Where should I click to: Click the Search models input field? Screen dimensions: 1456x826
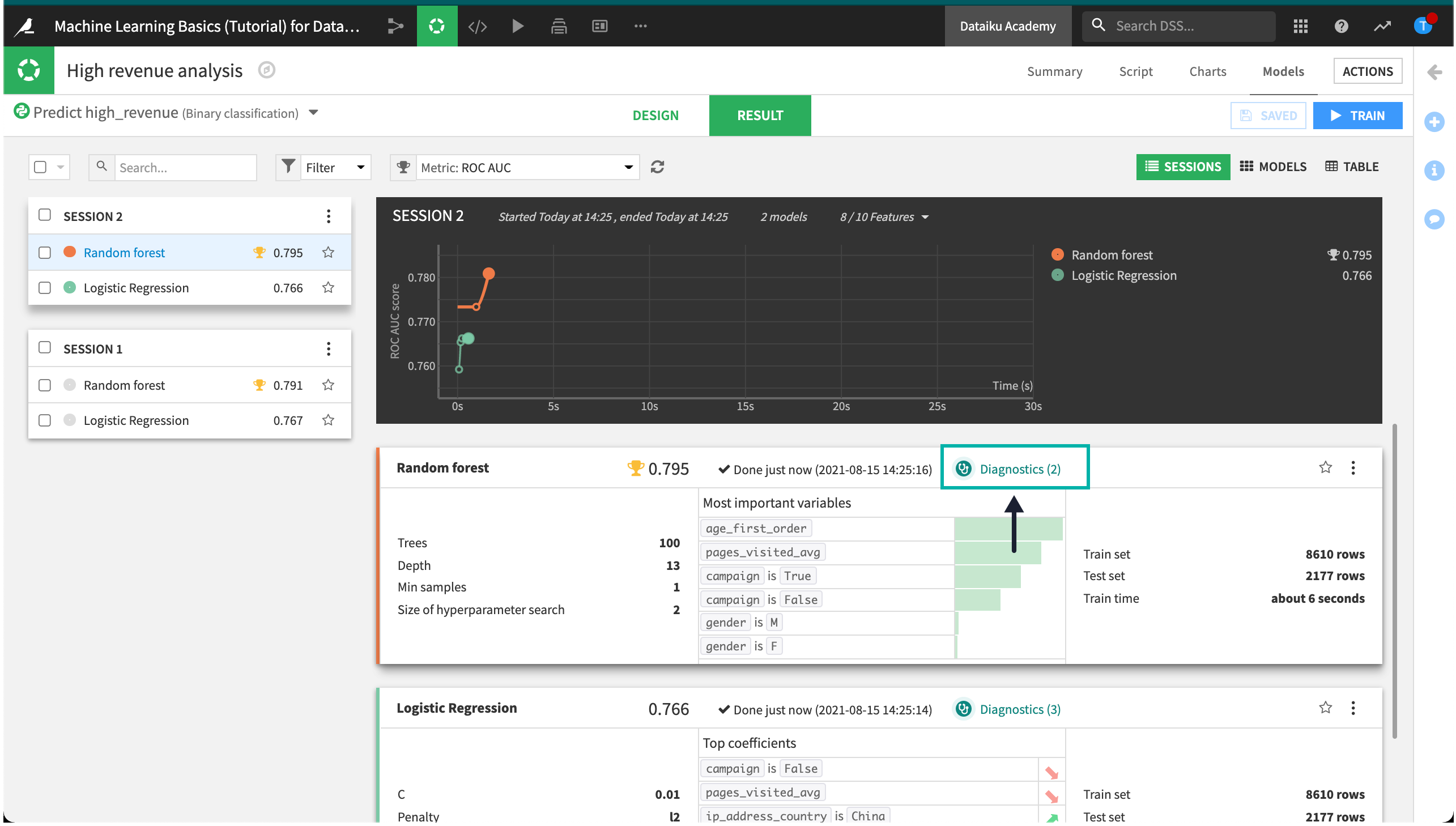click(x=186, y=167)
